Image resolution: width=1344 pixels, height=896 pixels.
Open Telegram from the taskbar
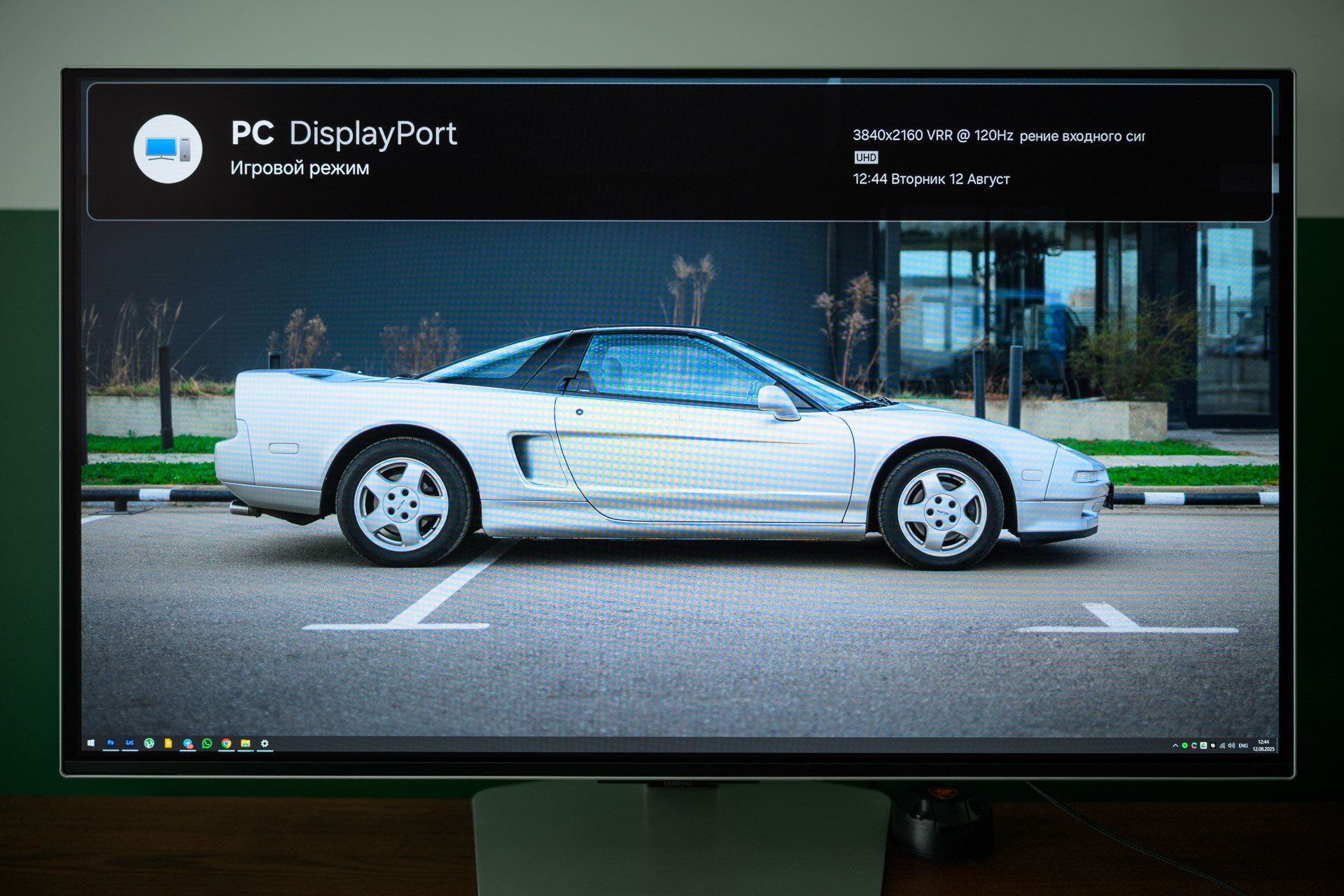[x=188, y=743]
